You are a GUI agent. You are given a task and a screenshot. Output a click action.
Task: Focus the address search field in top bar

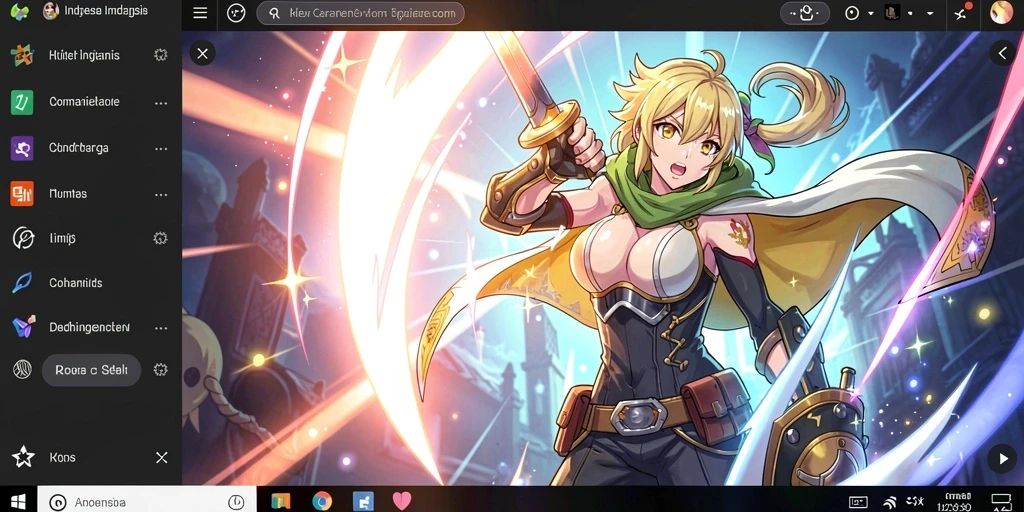[360, 13]
